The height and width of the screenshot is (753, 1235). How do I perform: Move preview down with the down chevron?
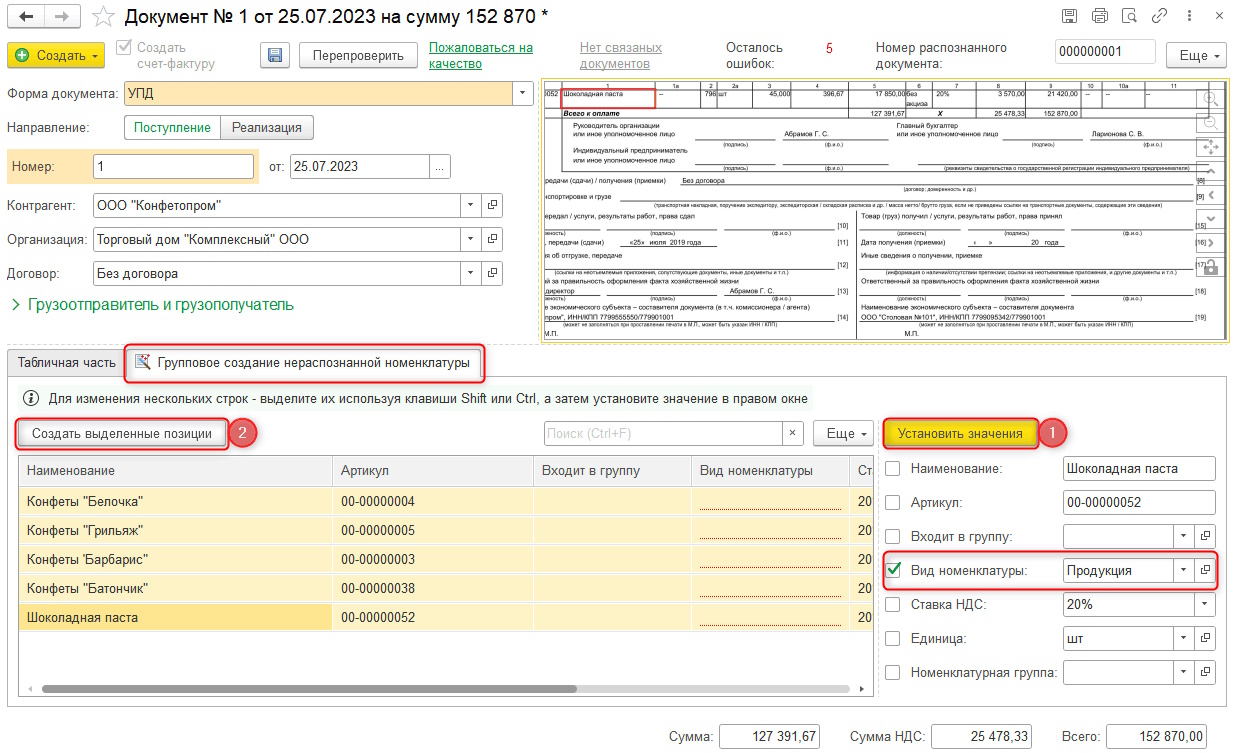coord(1210,218)
